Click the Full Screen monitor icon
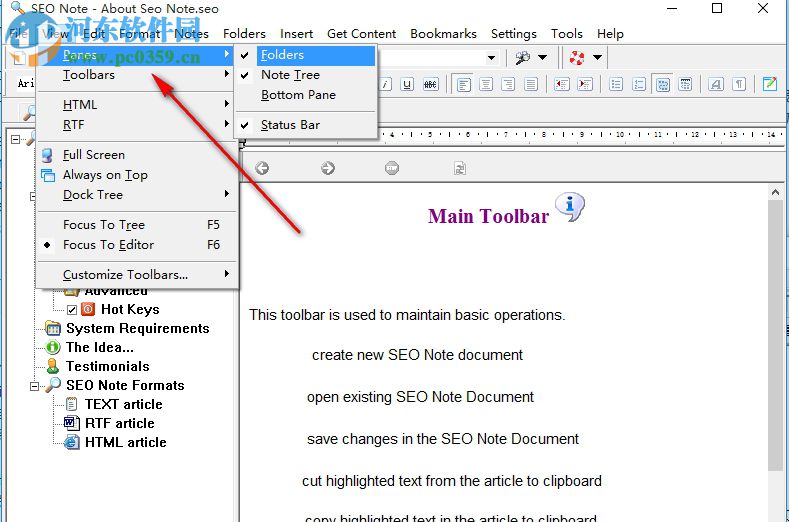This screenshot has width=789, height=522. (47, 155)
